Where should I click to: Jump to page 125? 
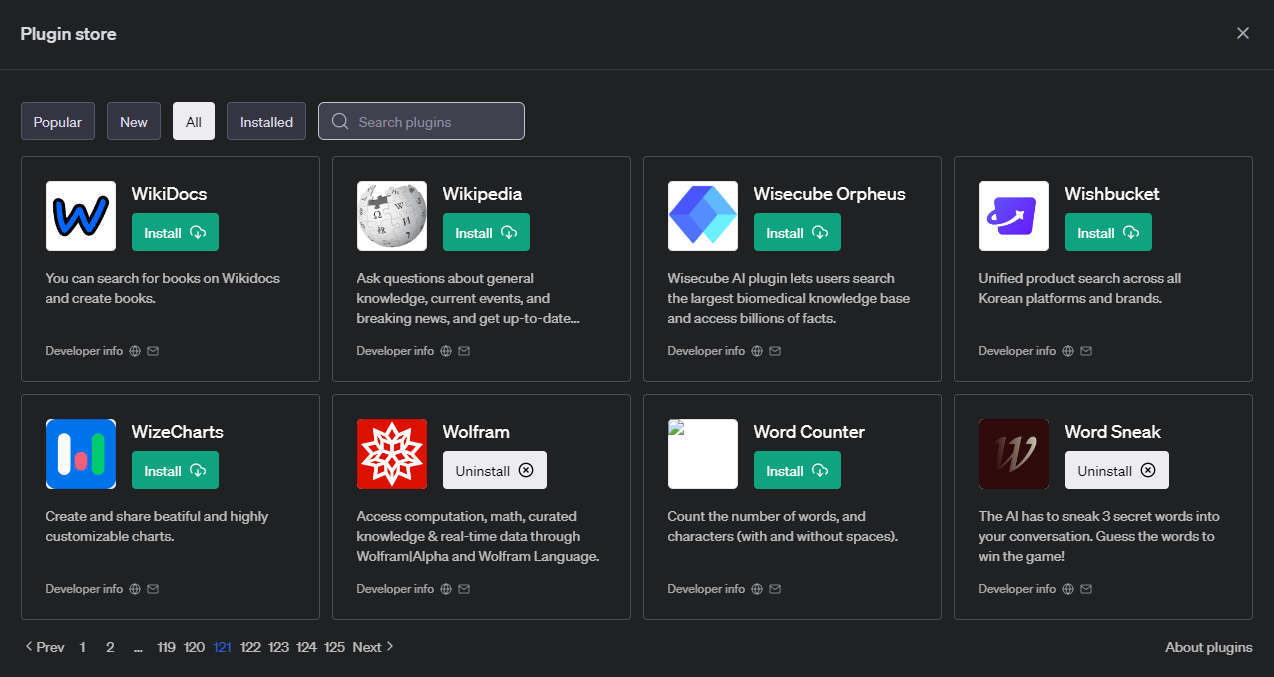pyautogui.click(x=334, y=647)
